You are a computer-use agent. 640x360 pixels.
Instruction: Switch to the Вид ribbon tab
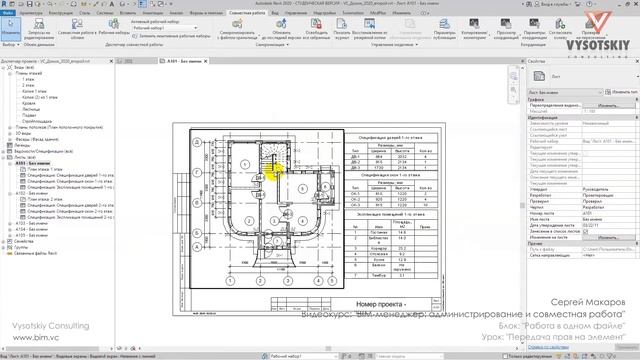(275, 13)
